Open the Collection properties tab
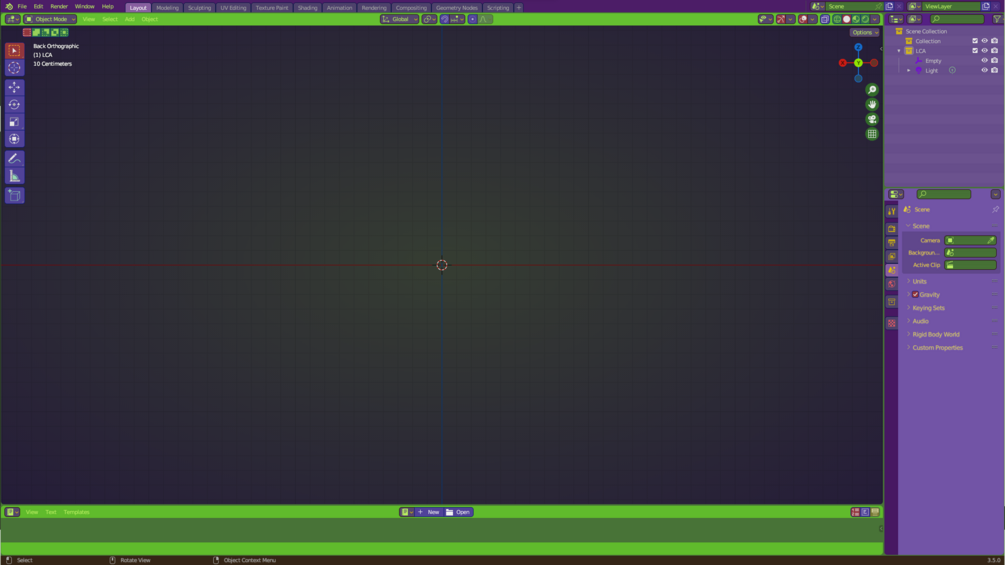1005x565 pixels. [x=892, y=302]
